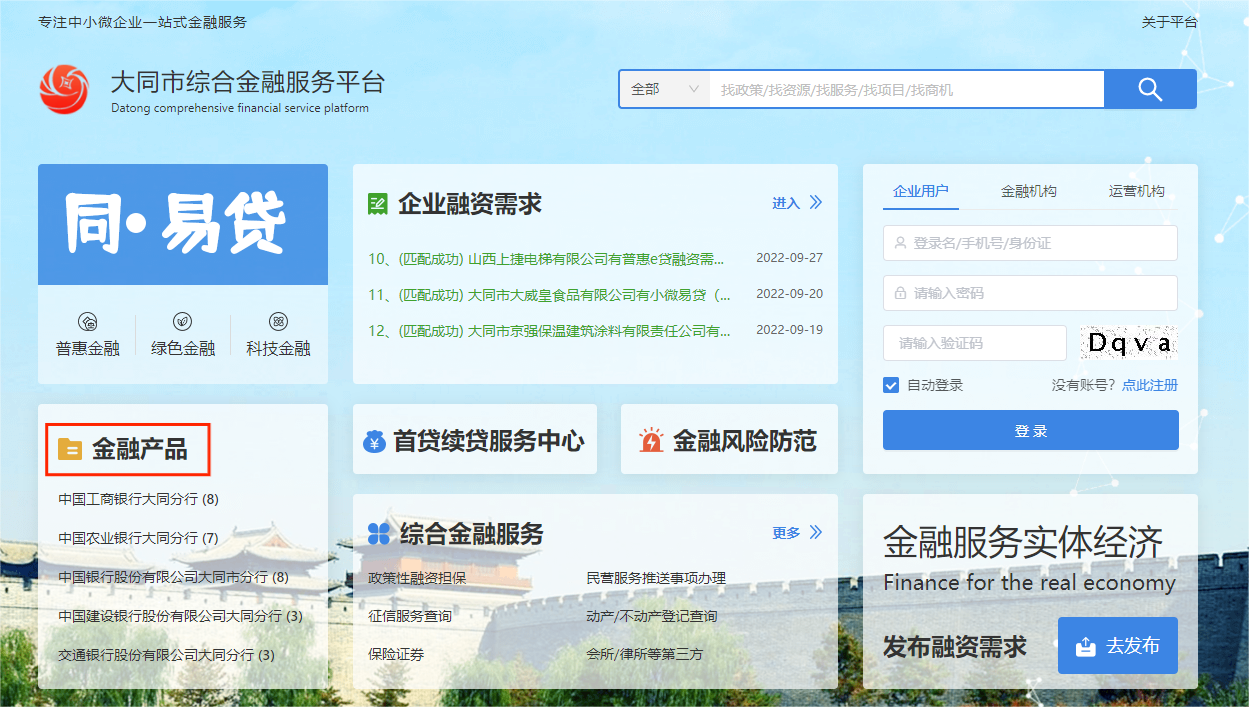The width and height of the screenshot is (1249, 707).
Task: Click the 首贷续贷服务中心 money bag icon
Action: pyautogui.click(x=374, y=441)
